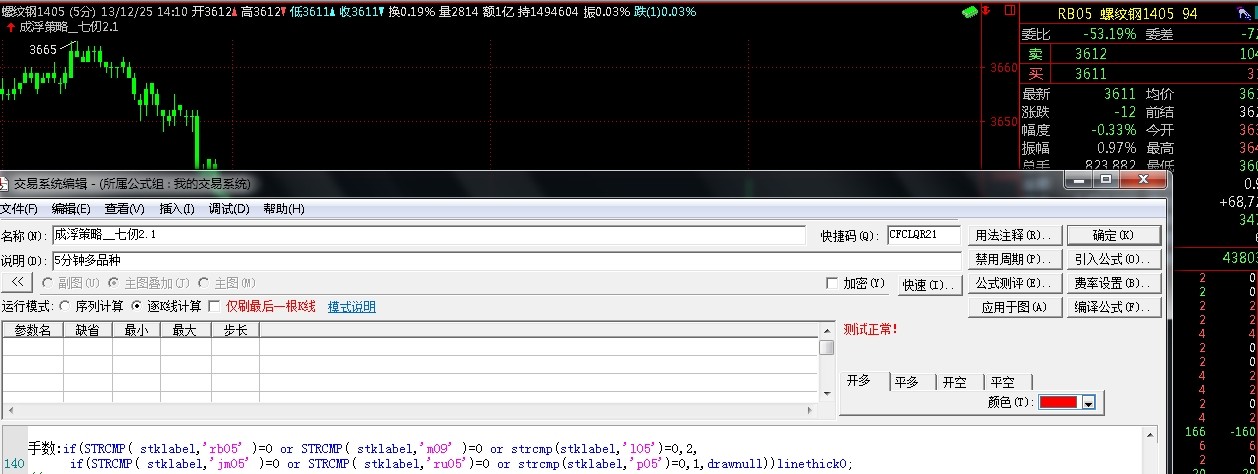Open the 模式说明 link
The width and height of the screenshot is (1258, 474).
[x=352, y=307]
